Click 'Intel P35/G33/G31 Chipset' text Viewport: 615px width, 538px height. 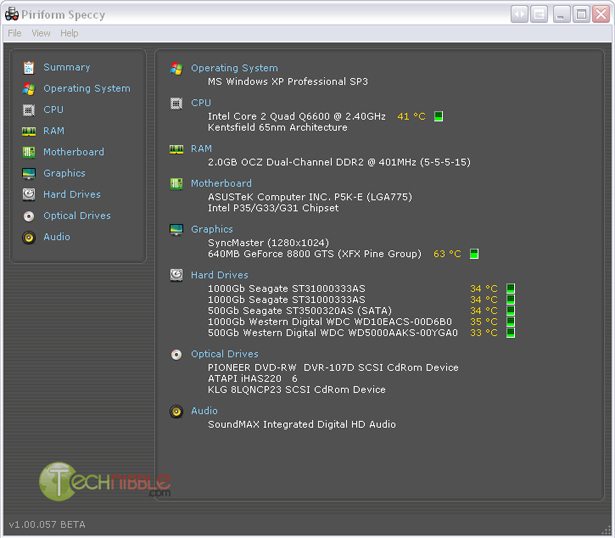pos(273,208)
